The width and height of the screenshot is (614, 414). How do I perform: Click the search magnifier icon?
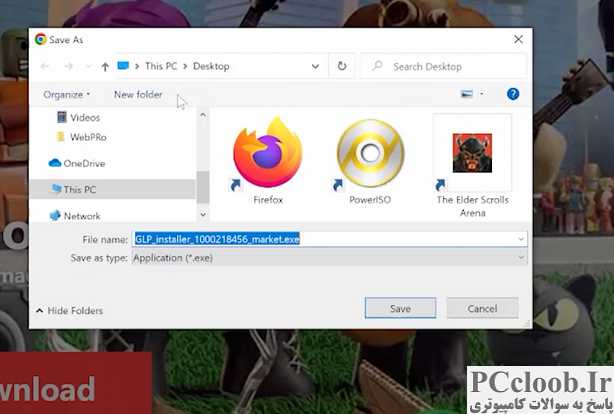[x=377, y=66]
